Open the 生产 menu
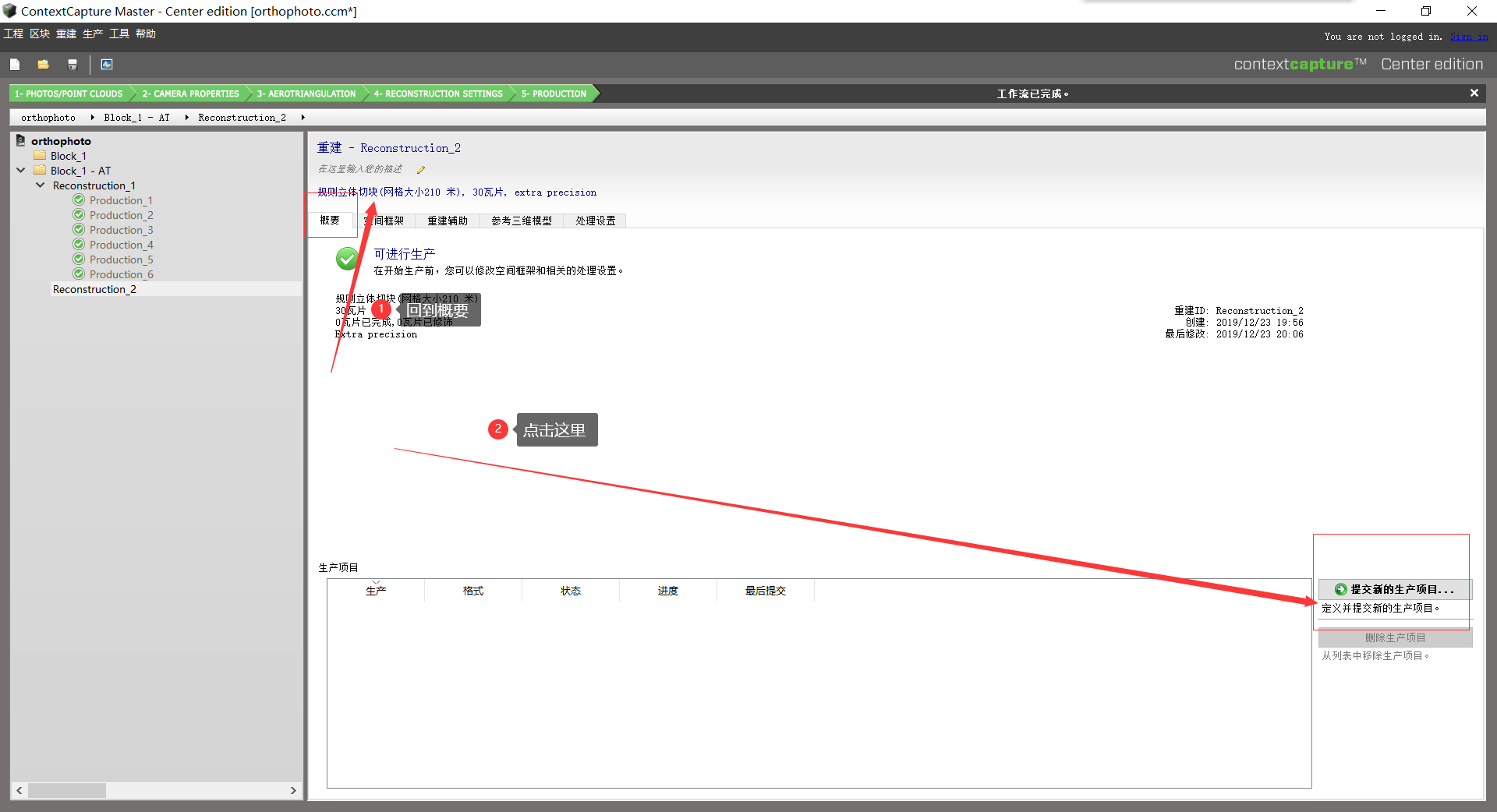 pyautogui.click(x=93, y=34)
